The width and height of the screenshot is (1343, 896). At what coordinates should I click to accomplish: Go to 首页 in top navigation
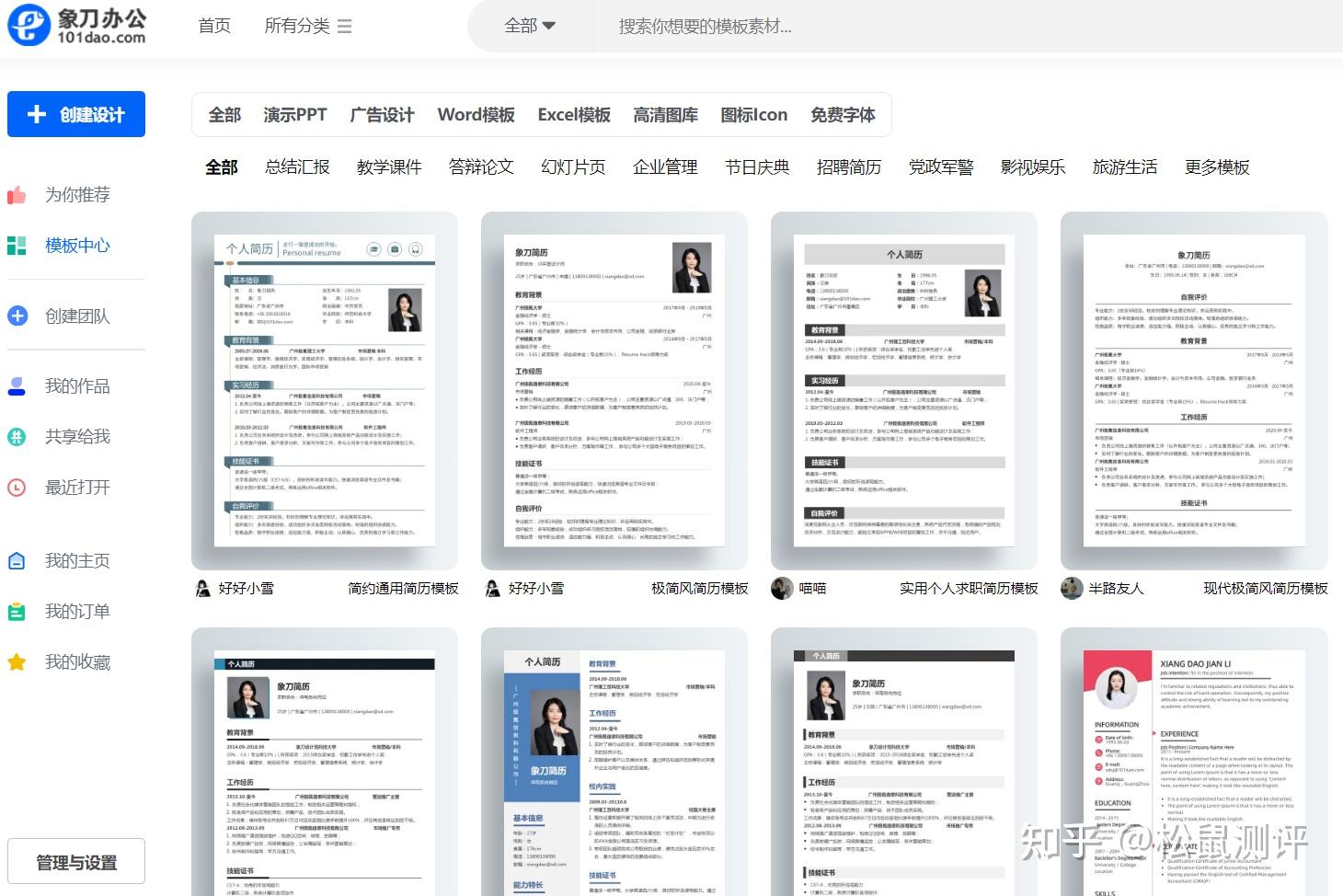214,26
